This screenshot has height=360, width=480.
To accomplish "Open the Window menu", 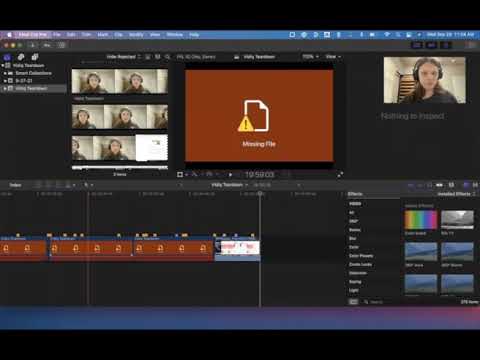I will click(175, 35).
